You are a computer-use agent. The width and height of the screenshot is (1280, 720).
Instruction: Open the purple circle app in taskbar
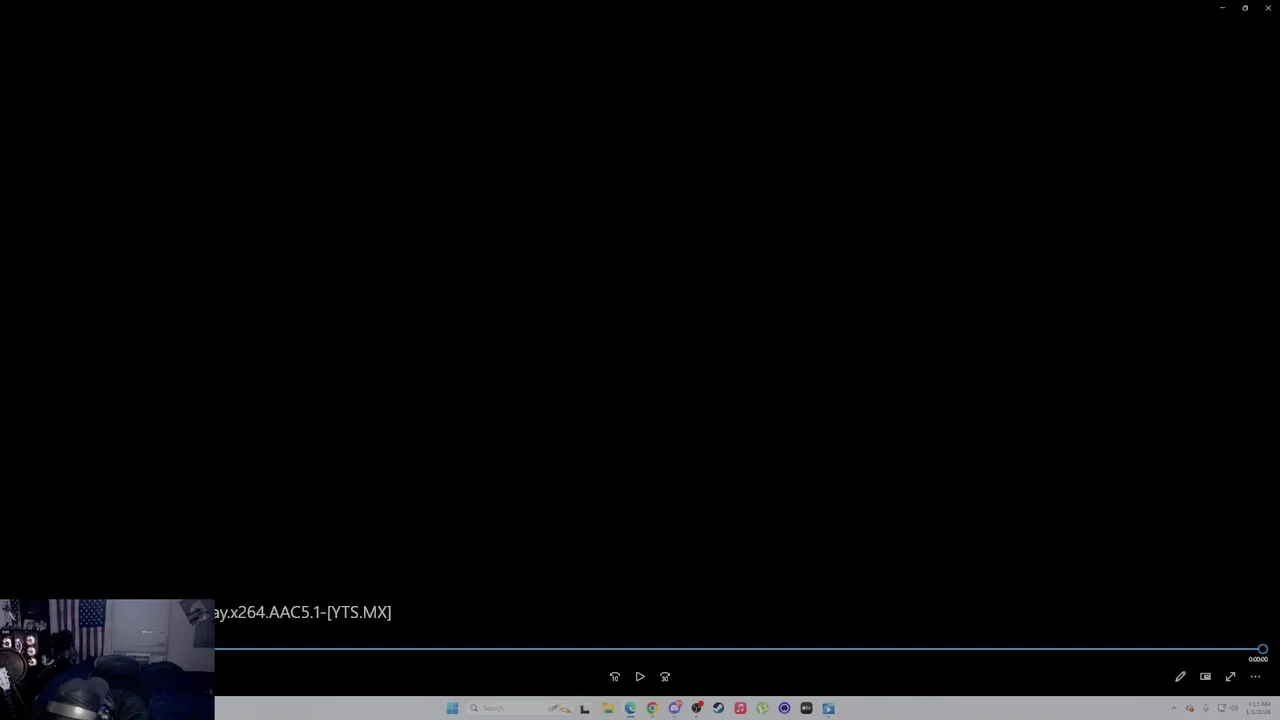click(784, 708)
